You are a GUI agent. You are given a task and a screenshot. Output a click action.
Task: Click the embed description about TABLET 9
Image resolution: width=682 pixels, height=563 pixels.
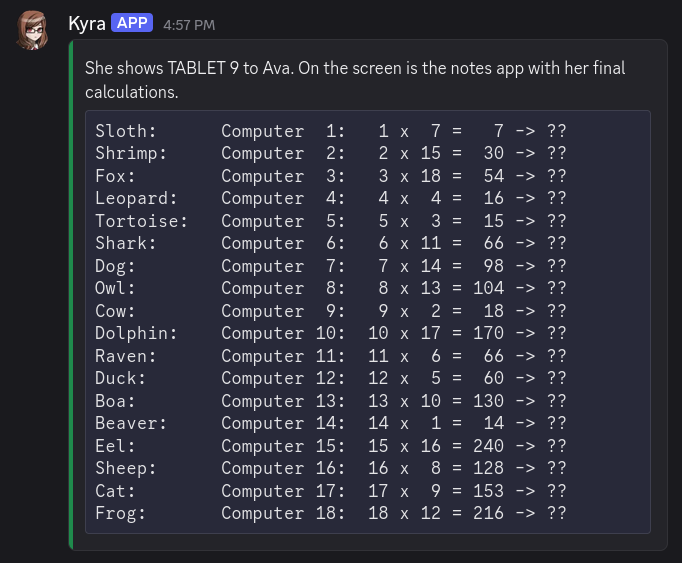tap(355, 80)
